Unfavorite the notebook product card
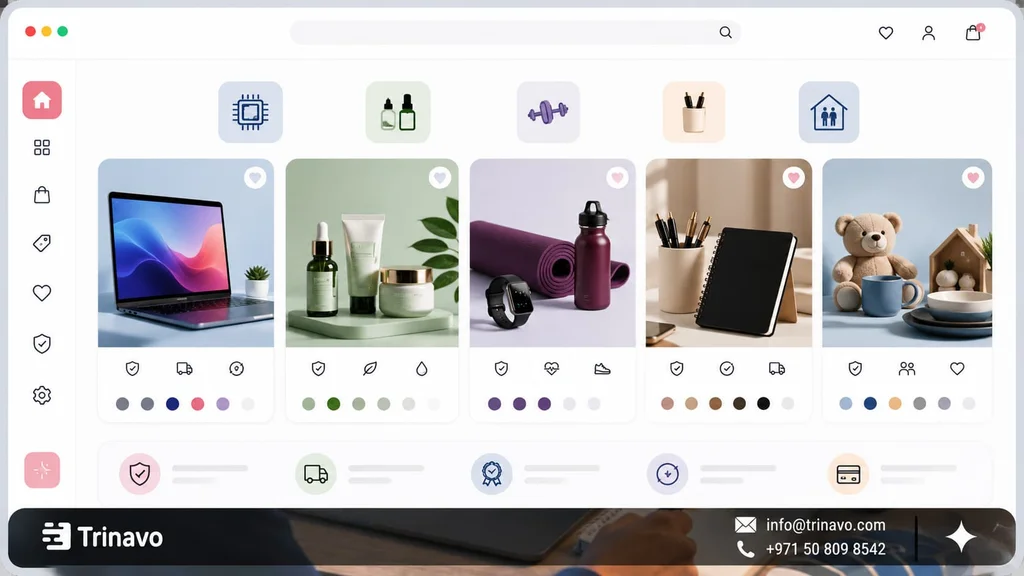1024x576 pixels. (x=793, y=178)
